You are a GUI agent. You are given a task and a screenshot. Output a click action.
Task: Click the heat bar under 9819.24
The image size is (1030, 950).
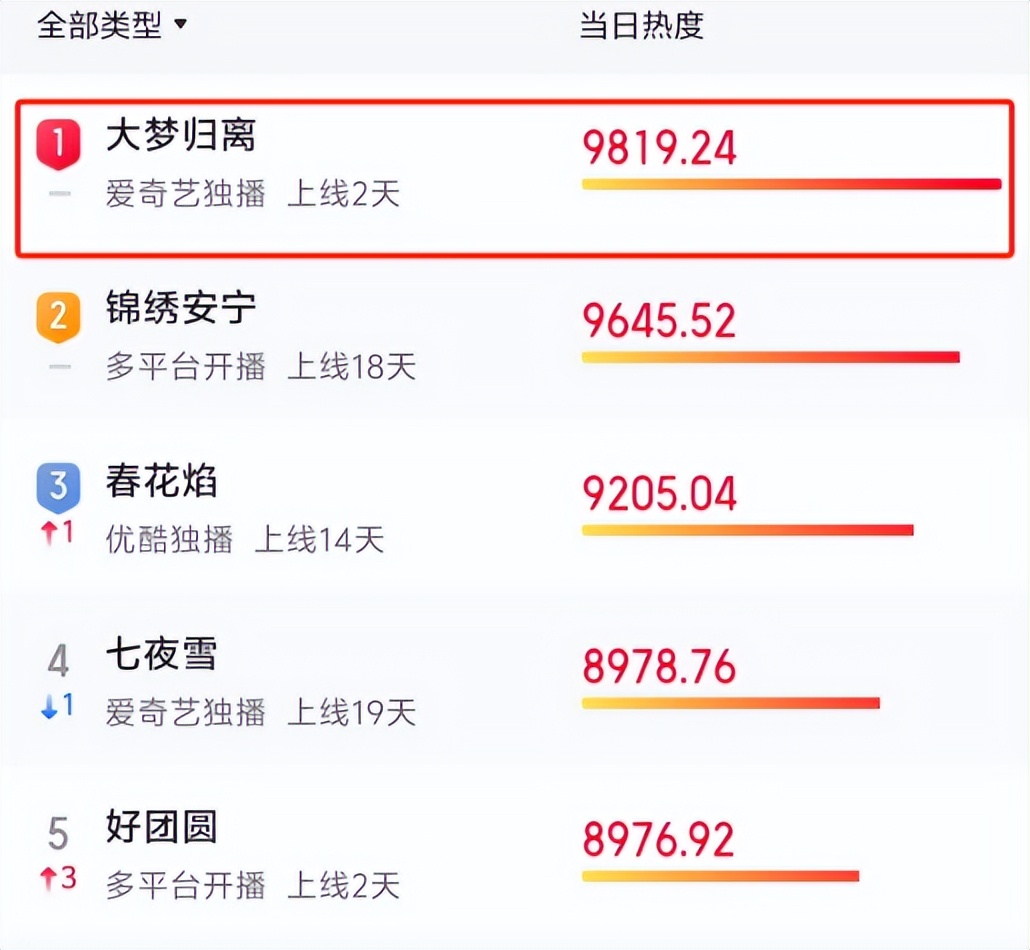point(790,184)
